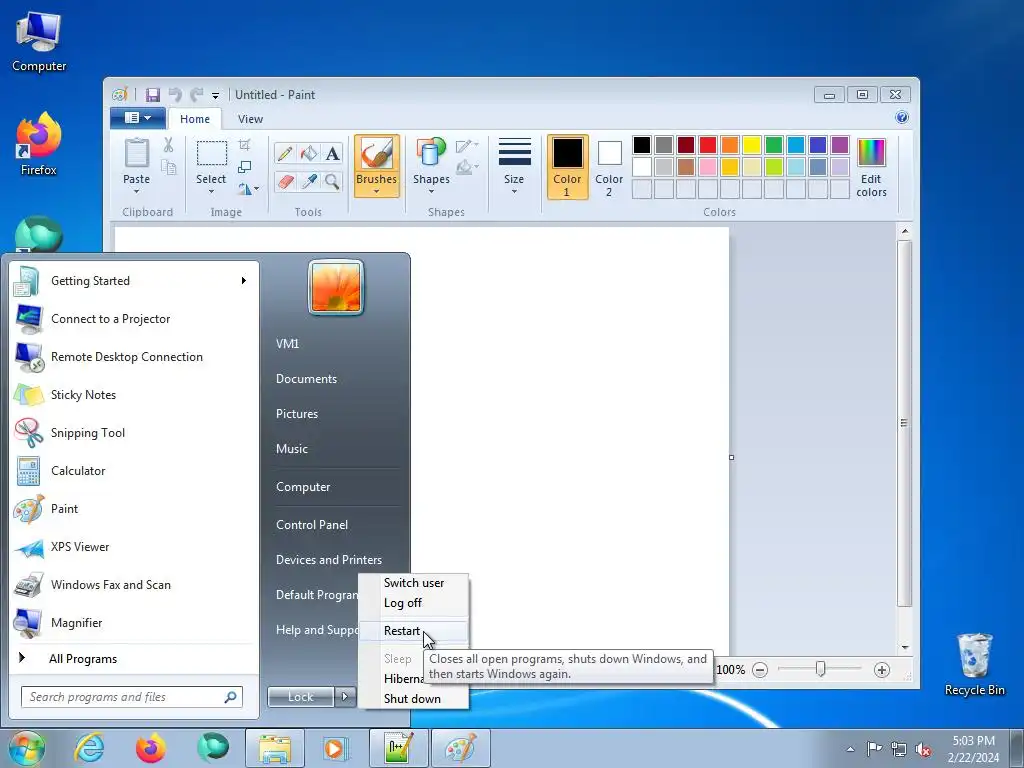Viewport: 1024px width, 768px height.
Task: Open Windows Explorer folder on taskbar
Action: click(x=274, y=748)
